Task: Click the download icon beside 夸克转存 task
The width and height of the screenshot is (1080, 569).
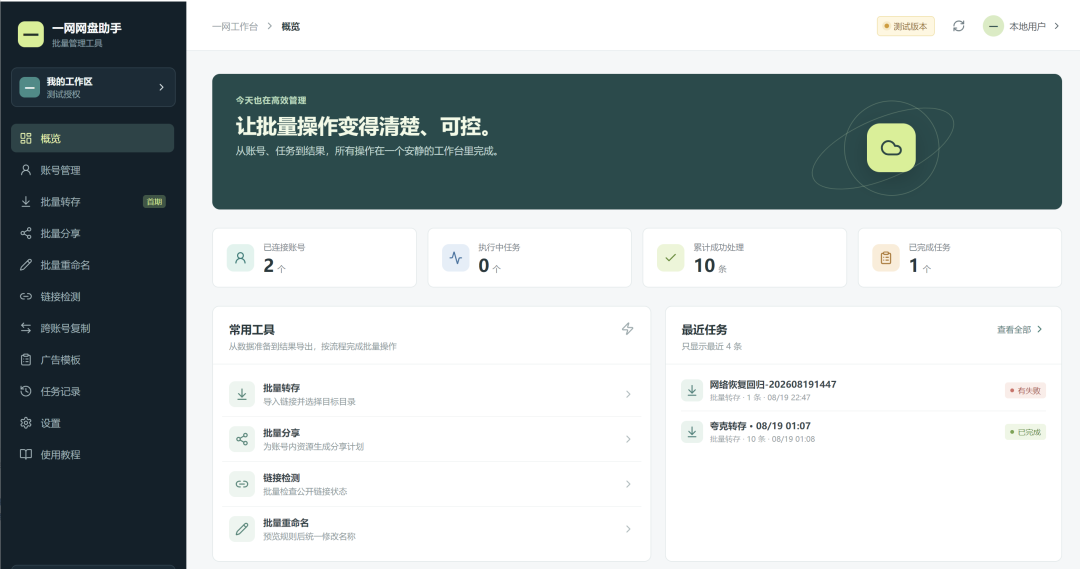Action: coord(692,432)
